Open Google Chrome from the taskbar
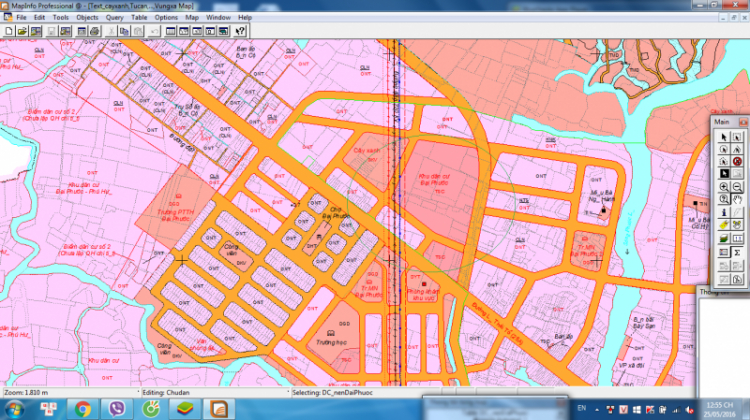This screenshot has height=420, width=750. (83, 409)
